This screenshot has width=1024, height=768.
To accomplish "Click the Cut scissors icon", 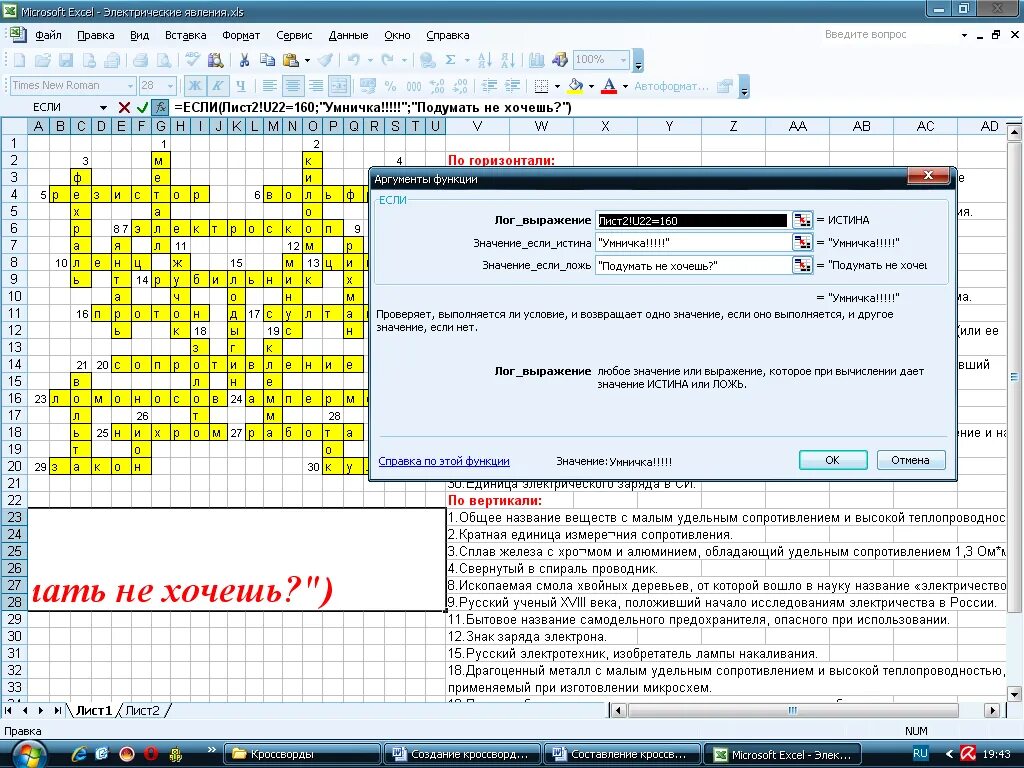I will tap(244, 60).
